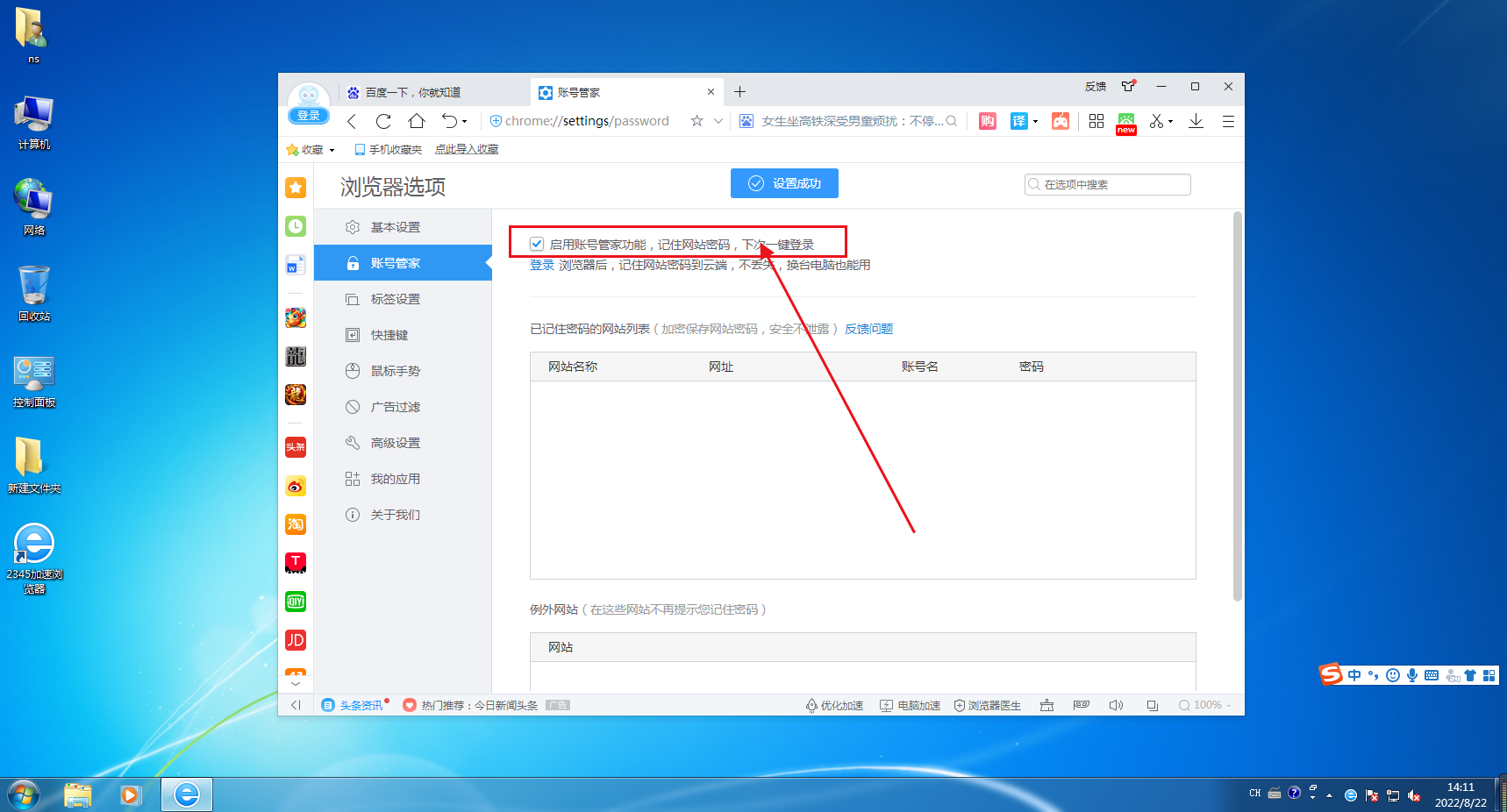The image size is (1507, 812).
Task: Click 点此导入收藏 link
Action: click(467, 150)
